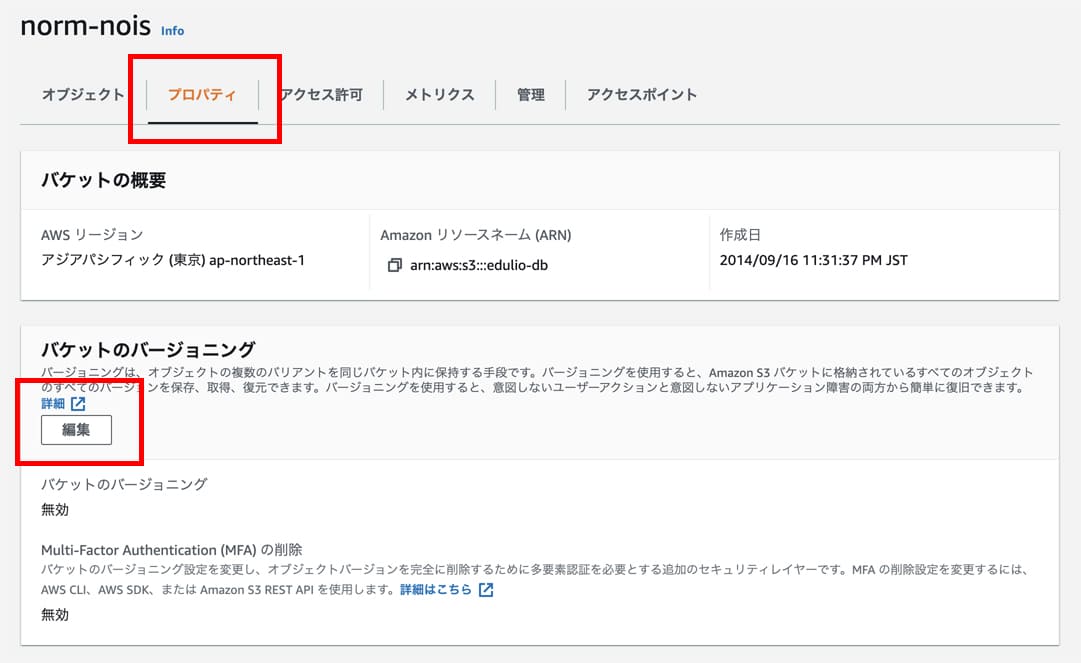Click the norm-nois bucket title
This screenshot has height=663, width=1081.
point(85,27)
